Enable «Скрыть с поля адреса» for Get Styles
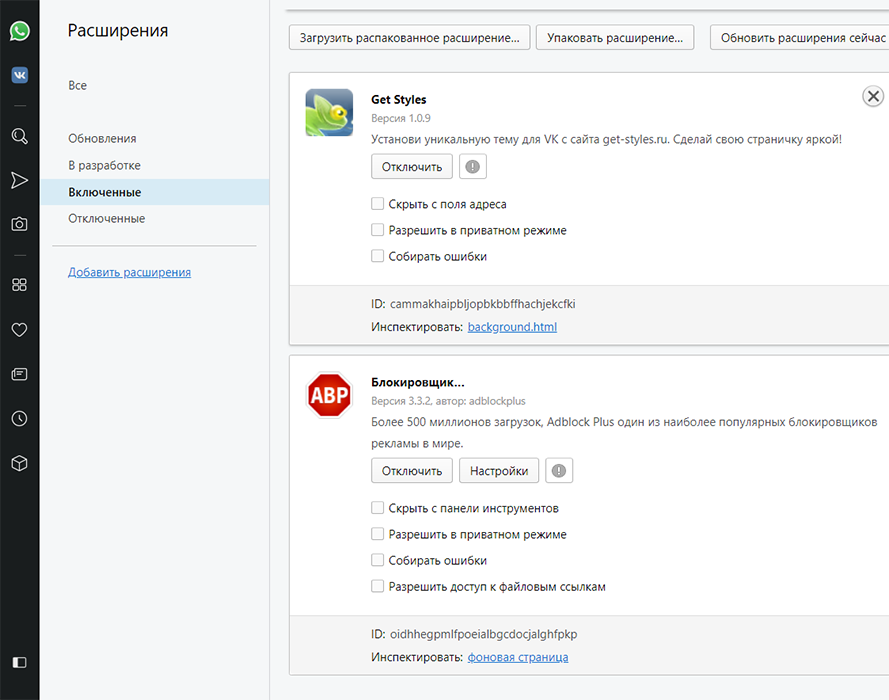The height and width of the screenshot is (700, 889). click(x=378, y=204)
